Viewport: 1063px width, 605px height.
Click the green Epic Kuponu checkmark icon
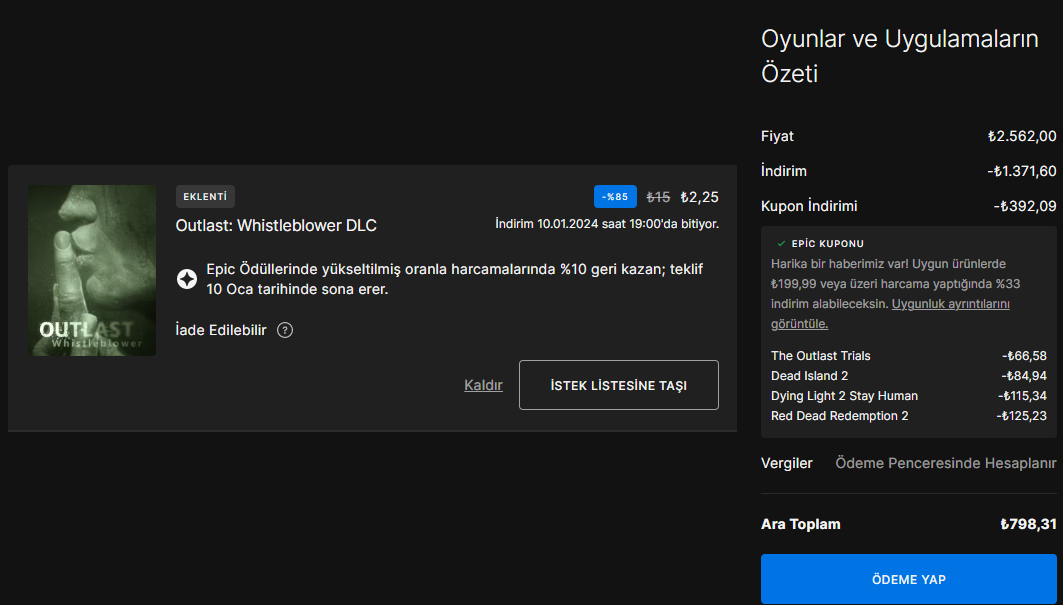click(781, 243)
